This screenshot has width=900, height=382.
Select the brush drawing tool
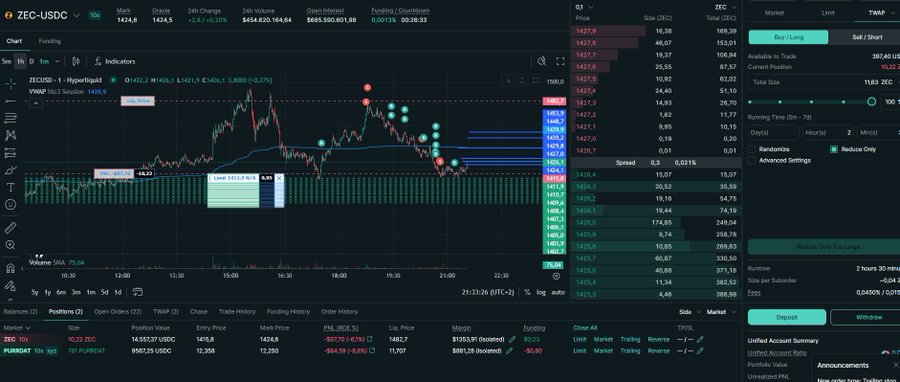10,170
